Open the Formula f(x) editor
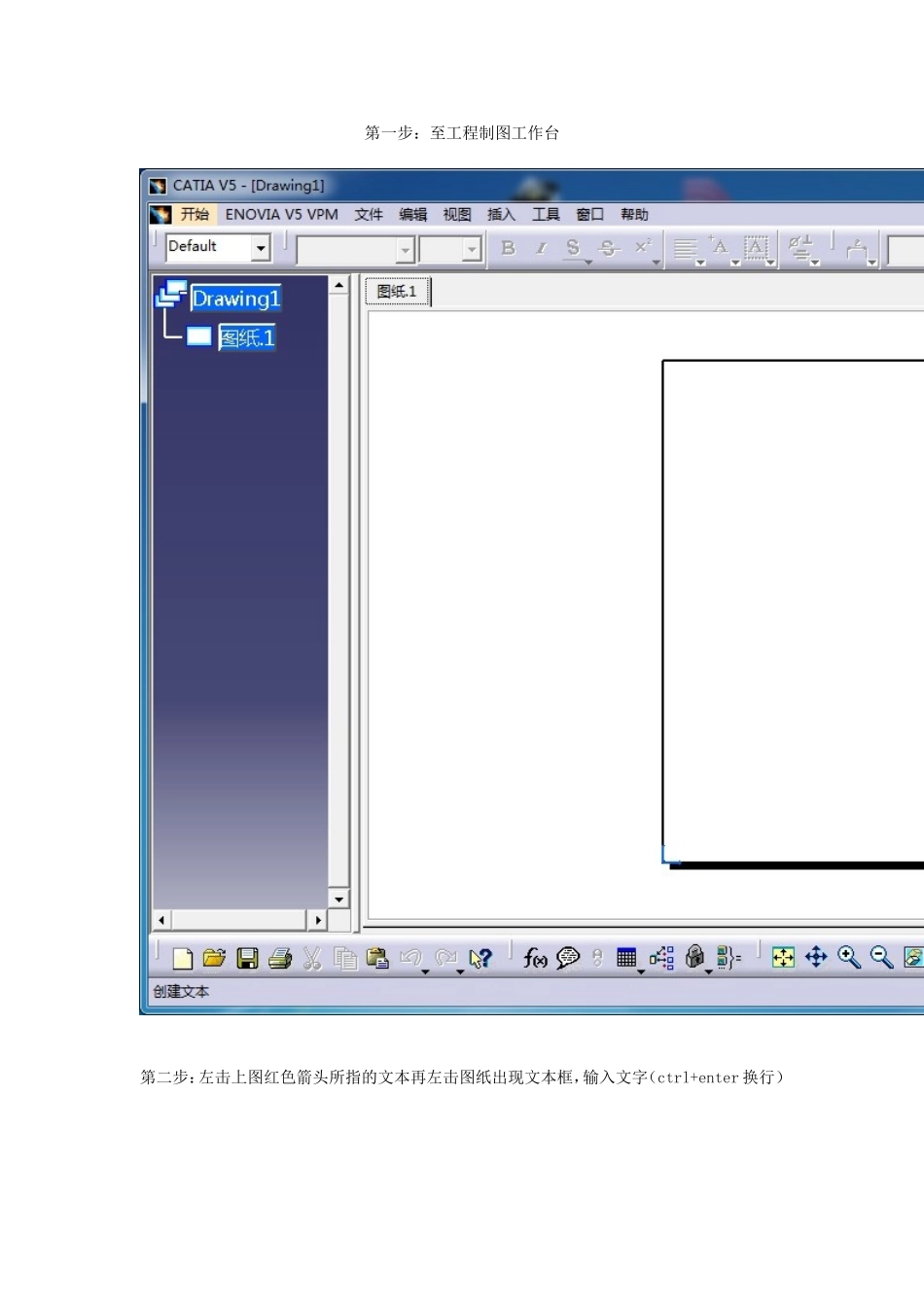Image resolution: width=924 pixels, height=1307 pixels. [x=535, y=958]
